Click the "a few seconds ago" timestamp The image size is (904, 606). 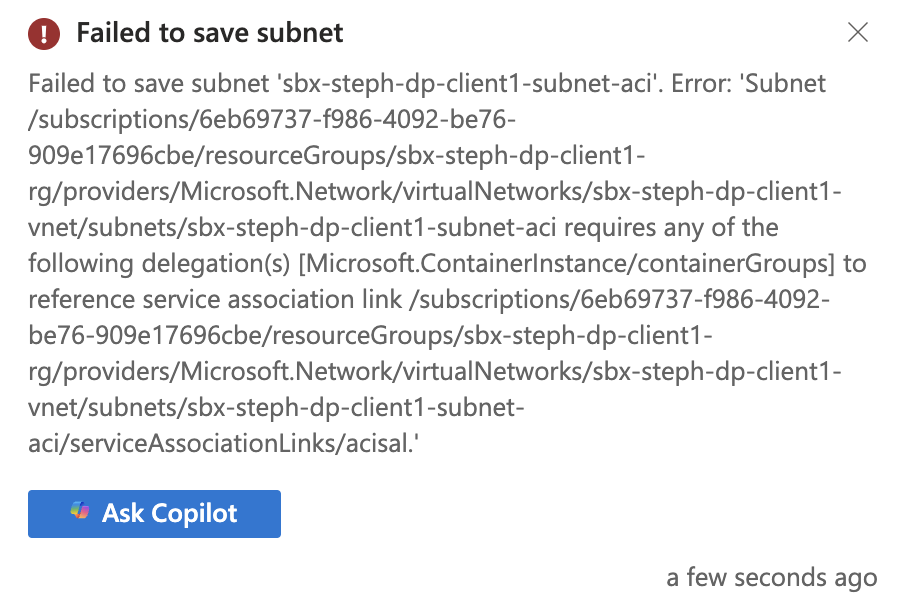coord(771,577)
